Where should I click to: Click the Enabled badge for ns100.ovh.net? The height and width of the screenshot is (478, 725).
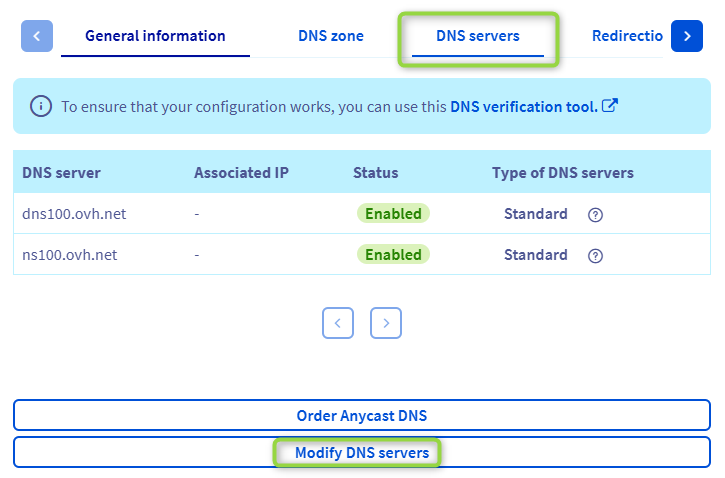[x=393, y=254]
